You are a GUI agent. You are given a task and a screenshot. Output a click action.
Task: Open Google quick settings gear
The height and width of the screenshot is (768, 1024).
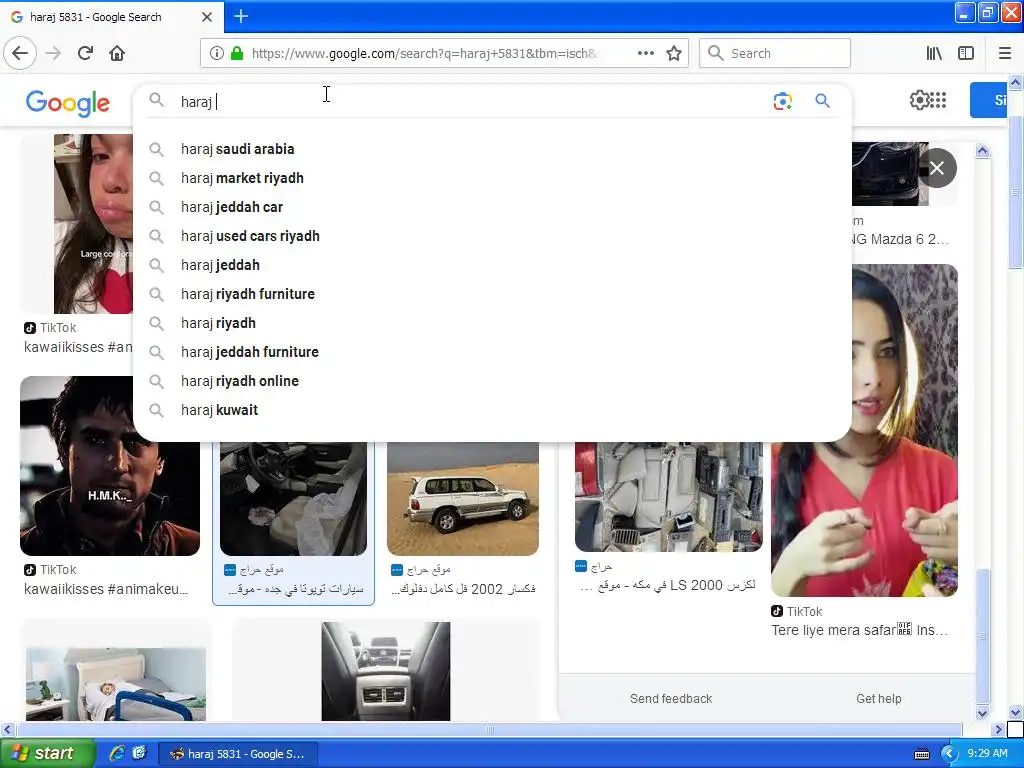click(919, 100)
